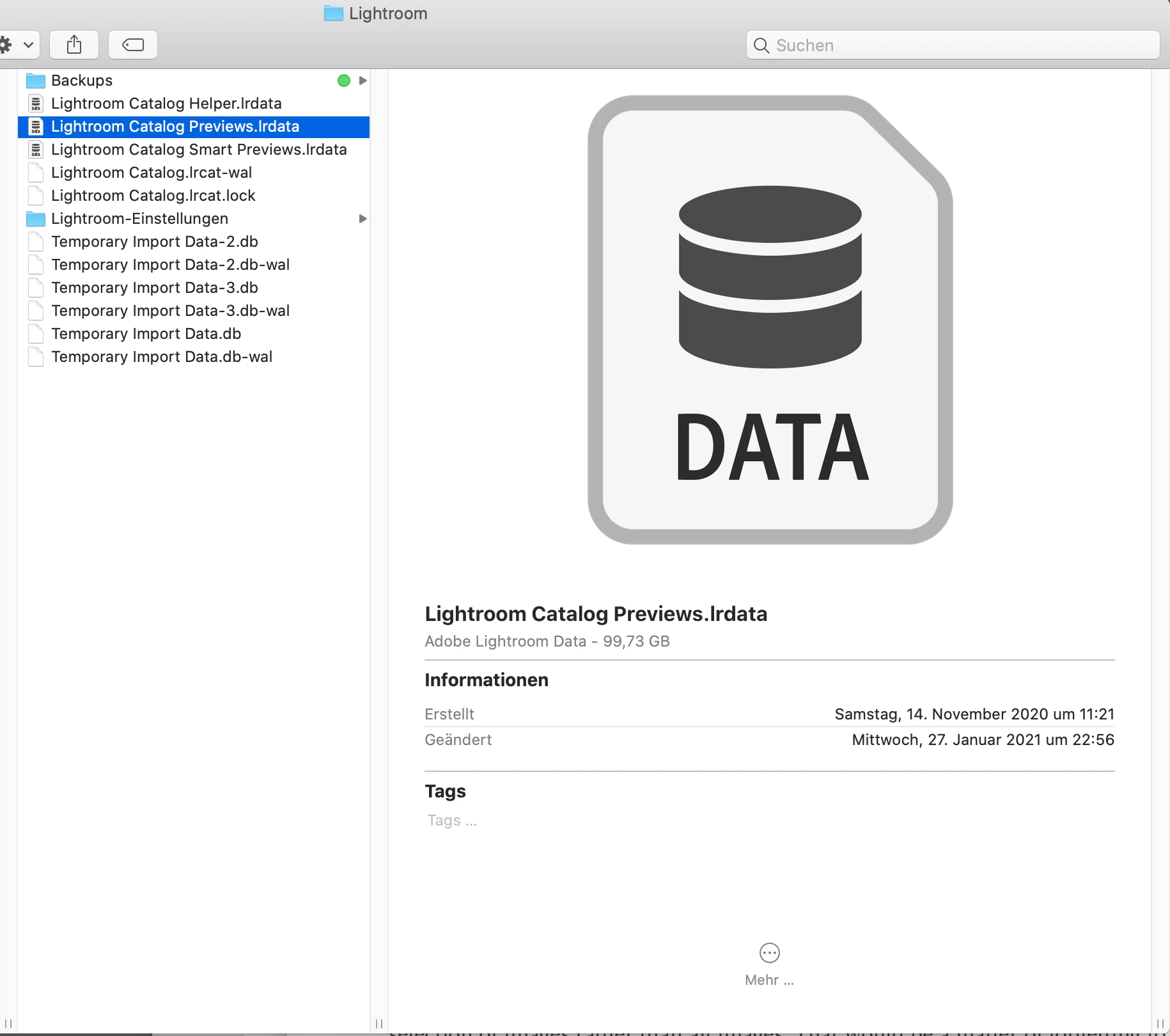
Task: Click the file icon of Temporary Import Data.db
Action: point(36,334)
